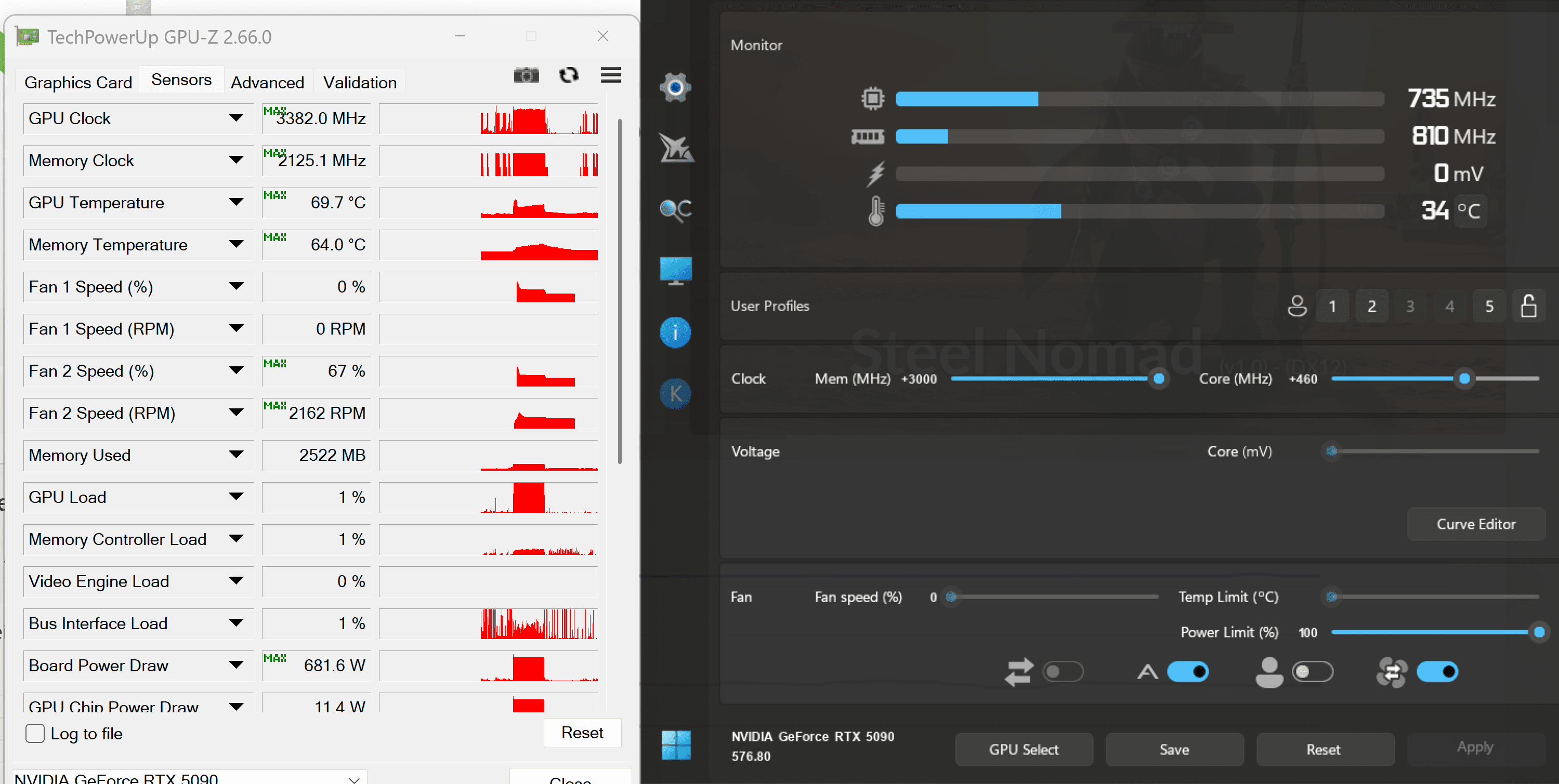The image size is (1559, 784).
Task: Switch to the Graphics Card tab
Action: point(78,83)
